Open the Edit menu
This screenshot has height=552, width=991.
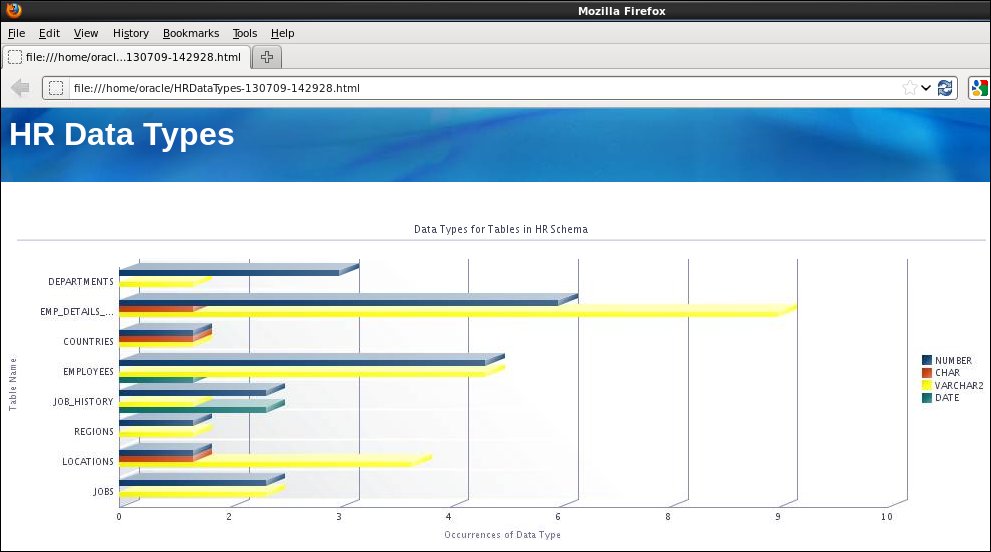point(49,34)
